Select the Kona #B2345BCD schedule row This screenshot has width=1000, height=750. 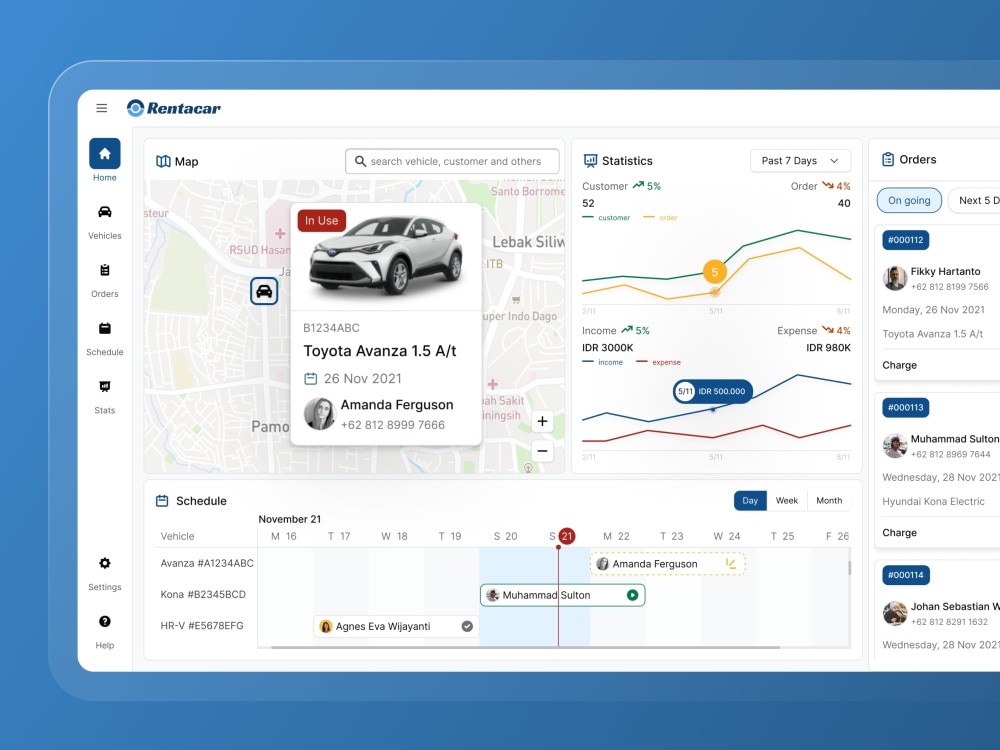point(203,594)
